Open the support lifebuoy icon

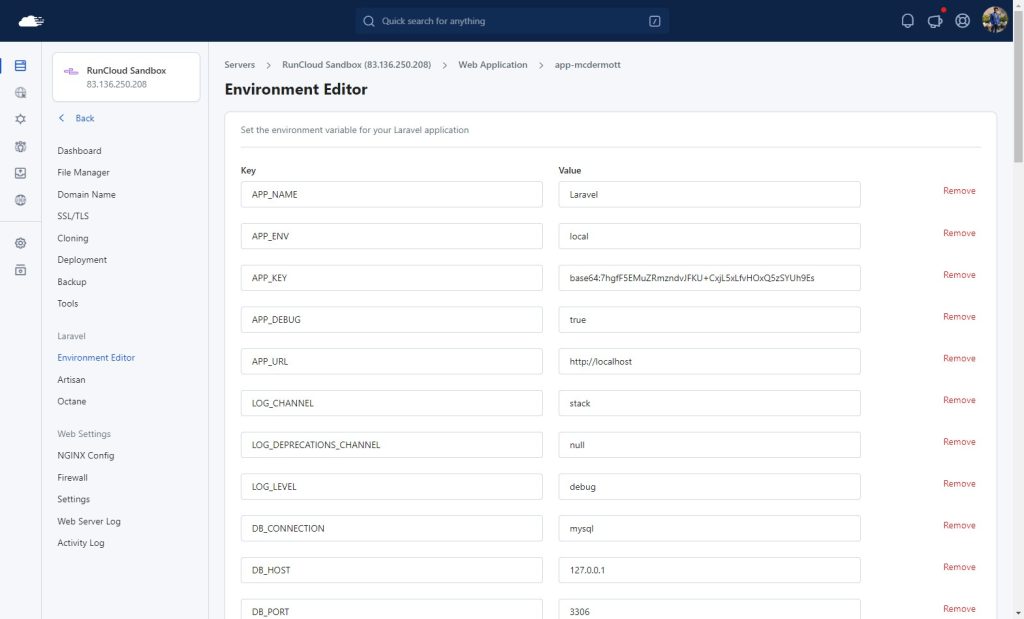coord(962,21)
